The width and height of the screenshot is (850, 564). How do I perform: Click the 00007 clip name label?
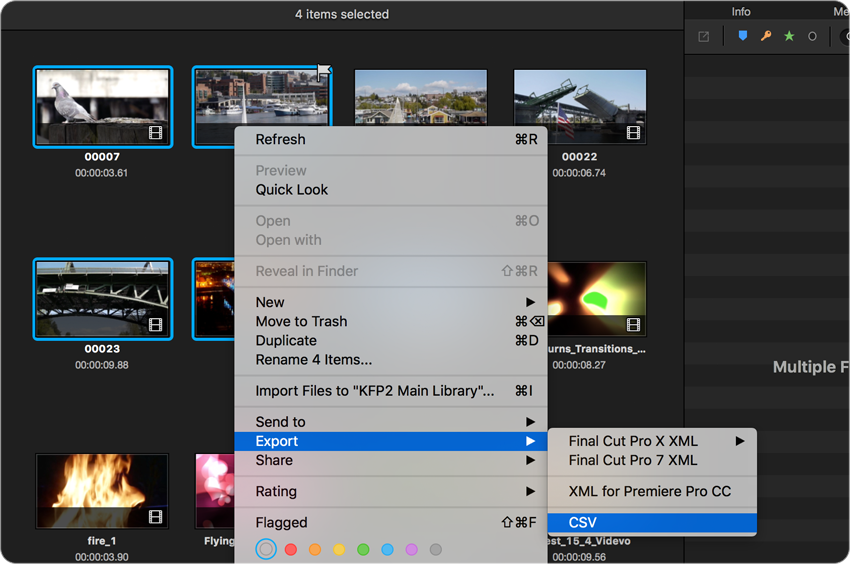pos(102,157)
